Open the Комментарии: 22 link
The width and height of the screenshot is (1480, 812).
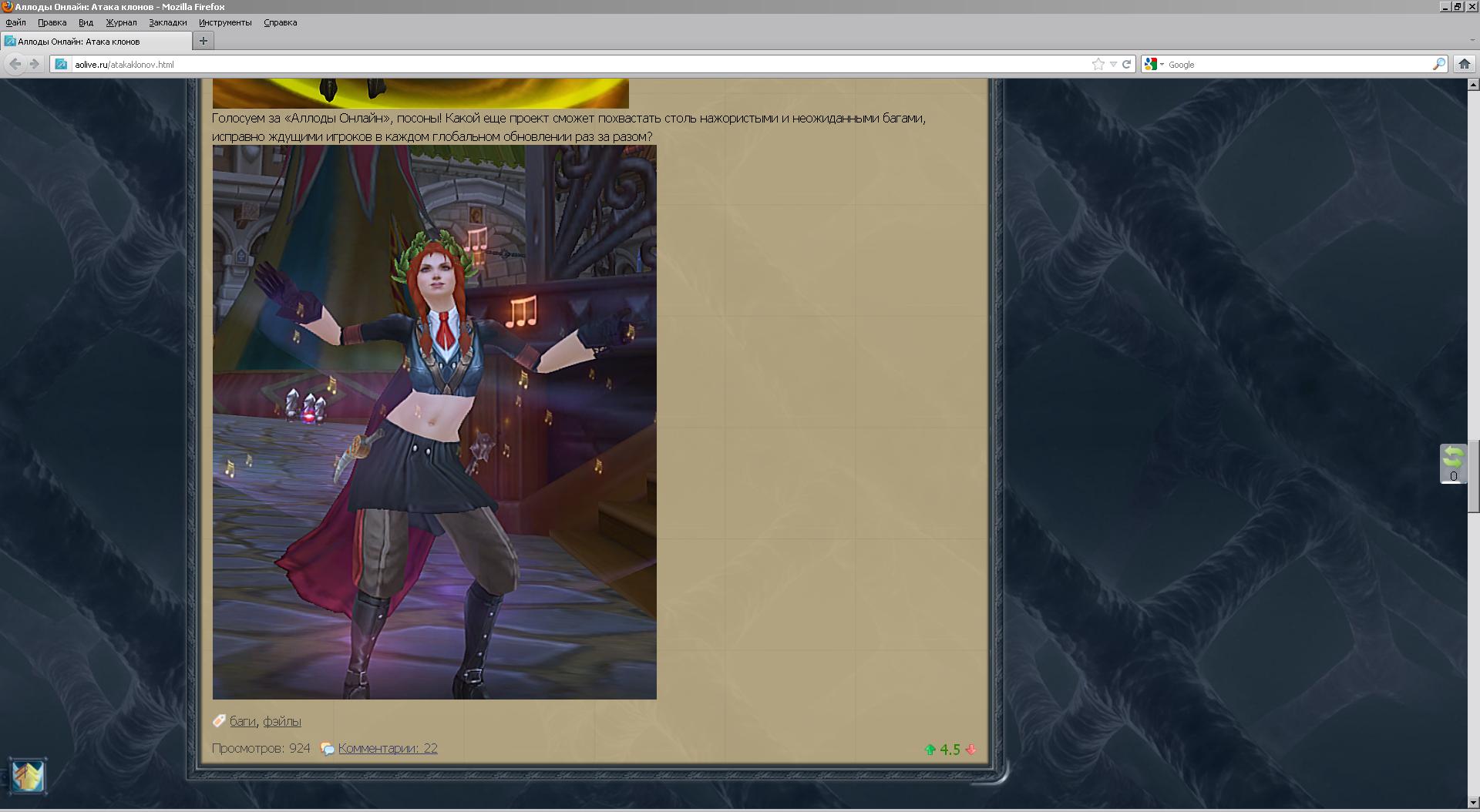pos(388,748)
